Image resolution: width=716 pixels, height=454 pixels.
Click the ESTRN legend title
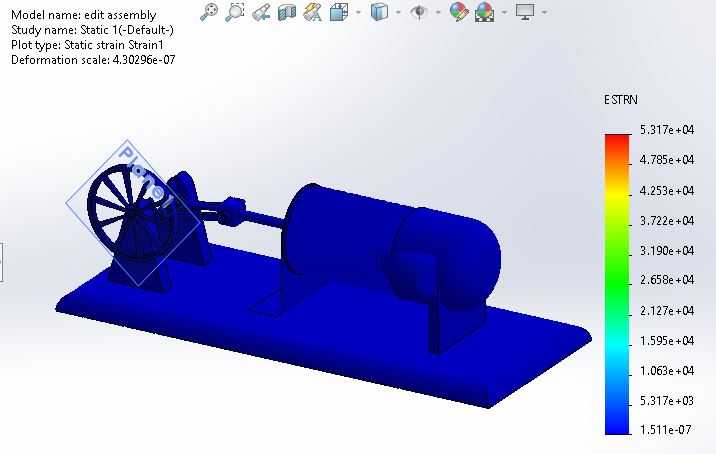[x=621, y=100]
